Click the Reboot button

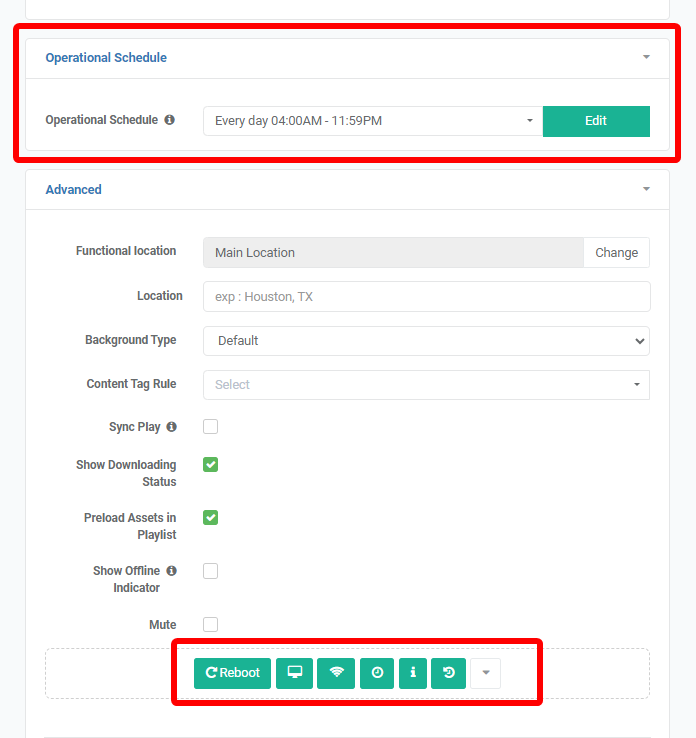pyautogui.click(x=232, y=673)
